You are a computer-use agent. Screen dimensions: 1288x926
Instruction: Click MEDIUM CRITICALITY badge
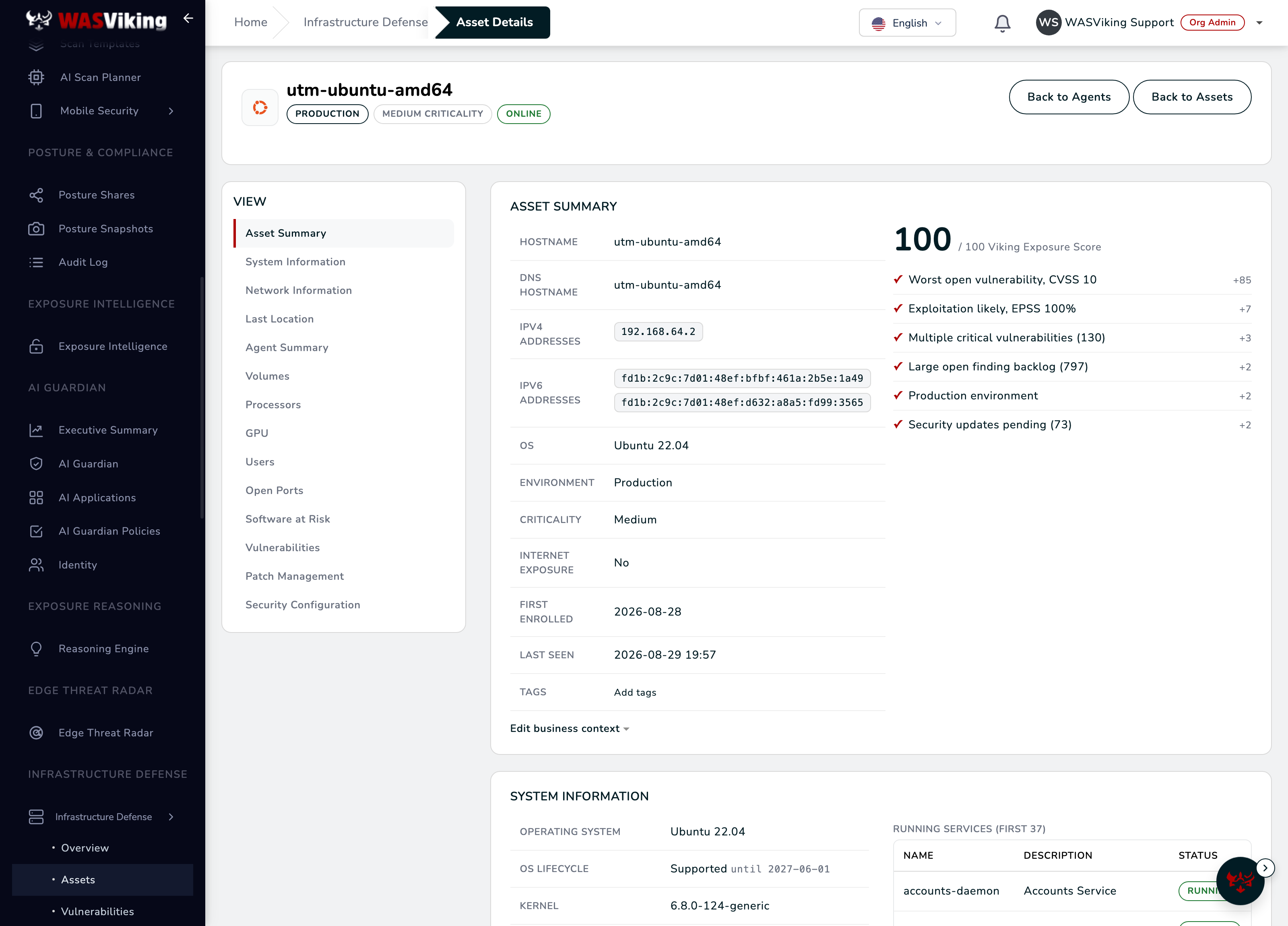click(432, 114)
